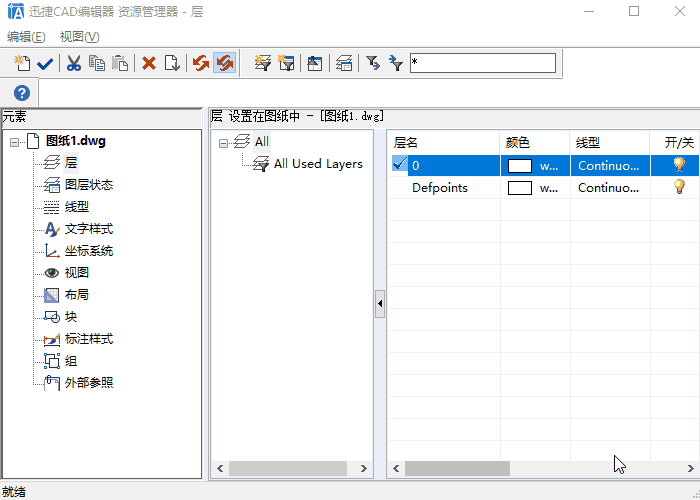Select All Used Layers filter
The width and height of the screenshot is (700, 500).
317,163
